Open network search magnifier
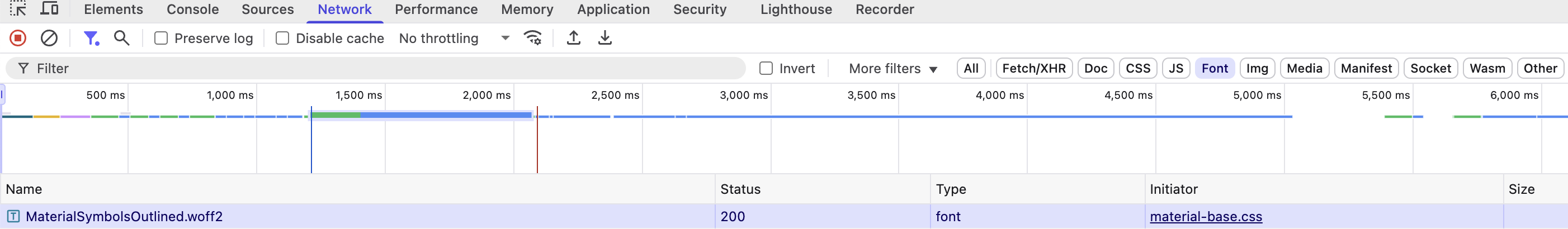The image size is (1568, 229). click(122, 39)
